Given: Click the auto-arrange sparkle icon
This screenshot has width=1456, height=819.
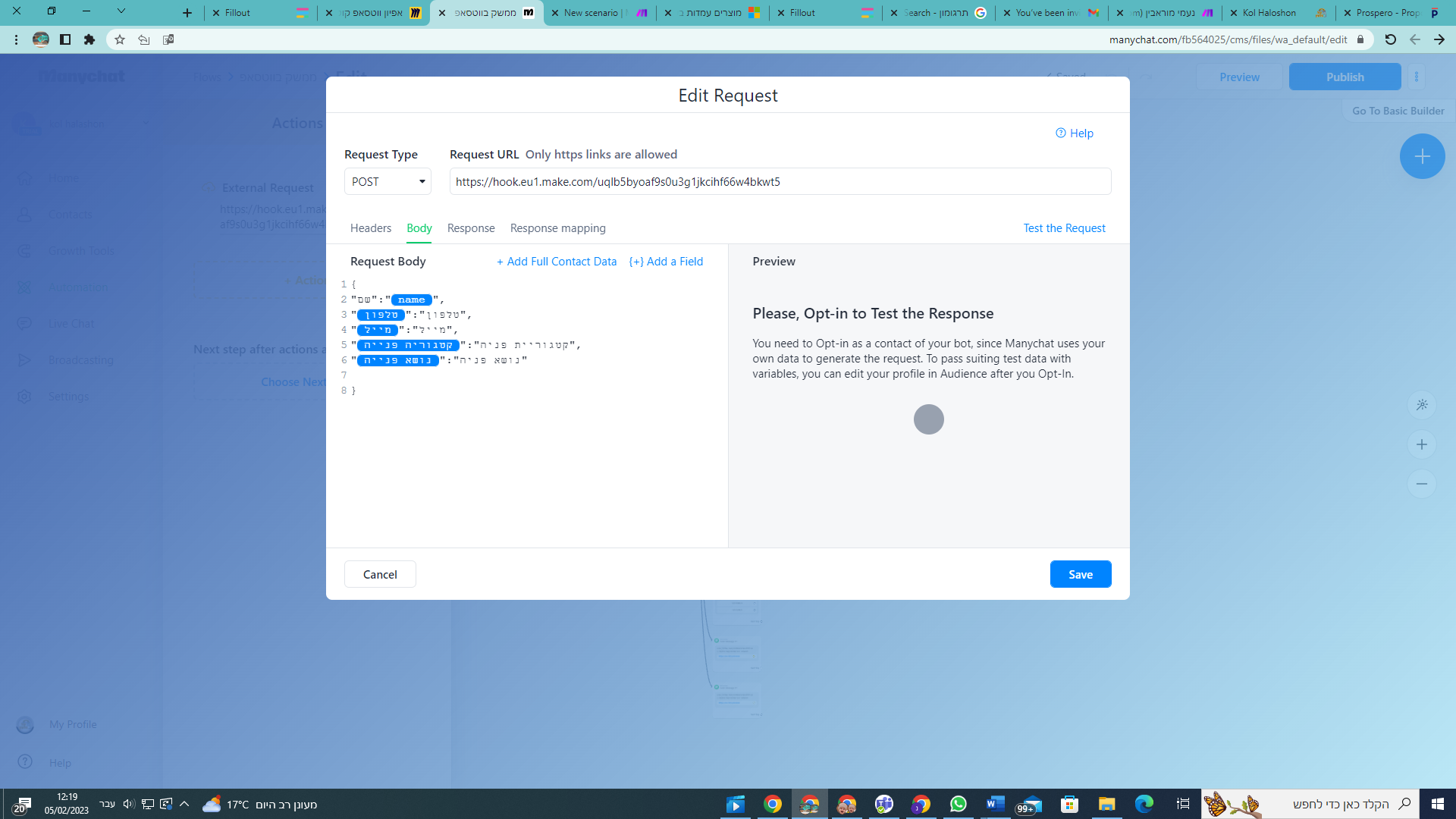Looking at the screenshot, I should tap(1422, 405).
